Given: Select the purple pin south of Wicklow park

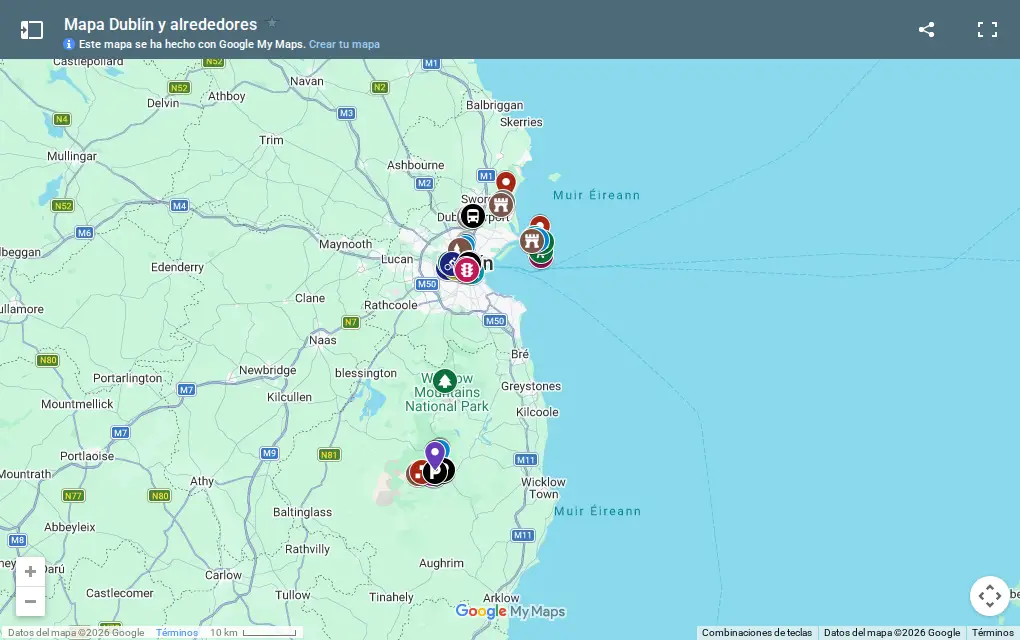Looking at the screenshot, I should click(x=435, y=455).
